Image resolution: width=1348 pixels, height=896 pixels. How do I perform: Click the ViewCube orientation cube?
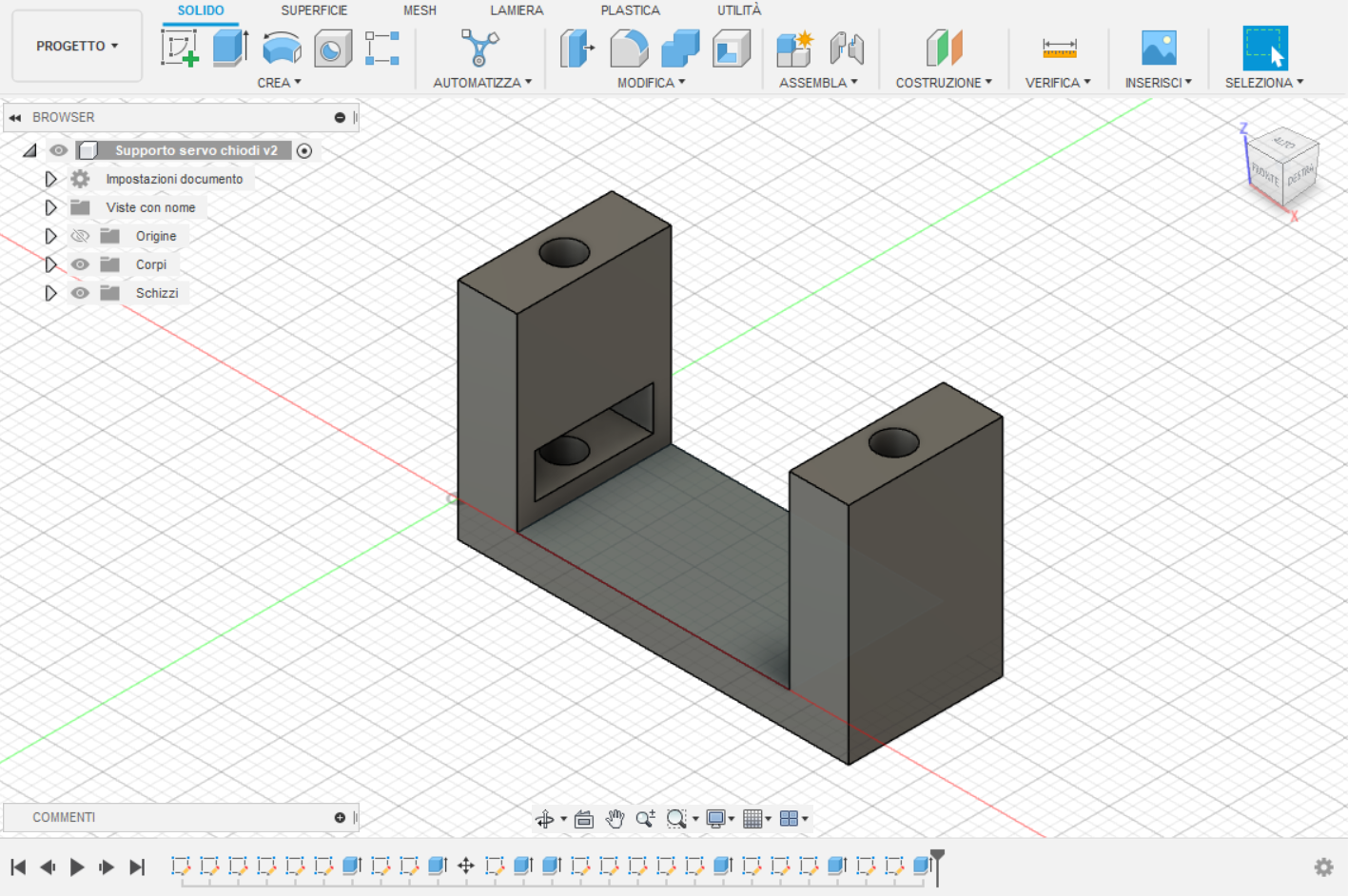[1282, 168]
